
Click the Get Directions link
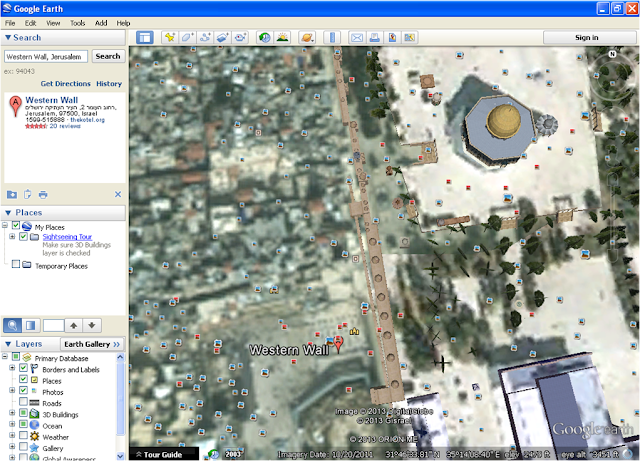(x=65, y=84)
